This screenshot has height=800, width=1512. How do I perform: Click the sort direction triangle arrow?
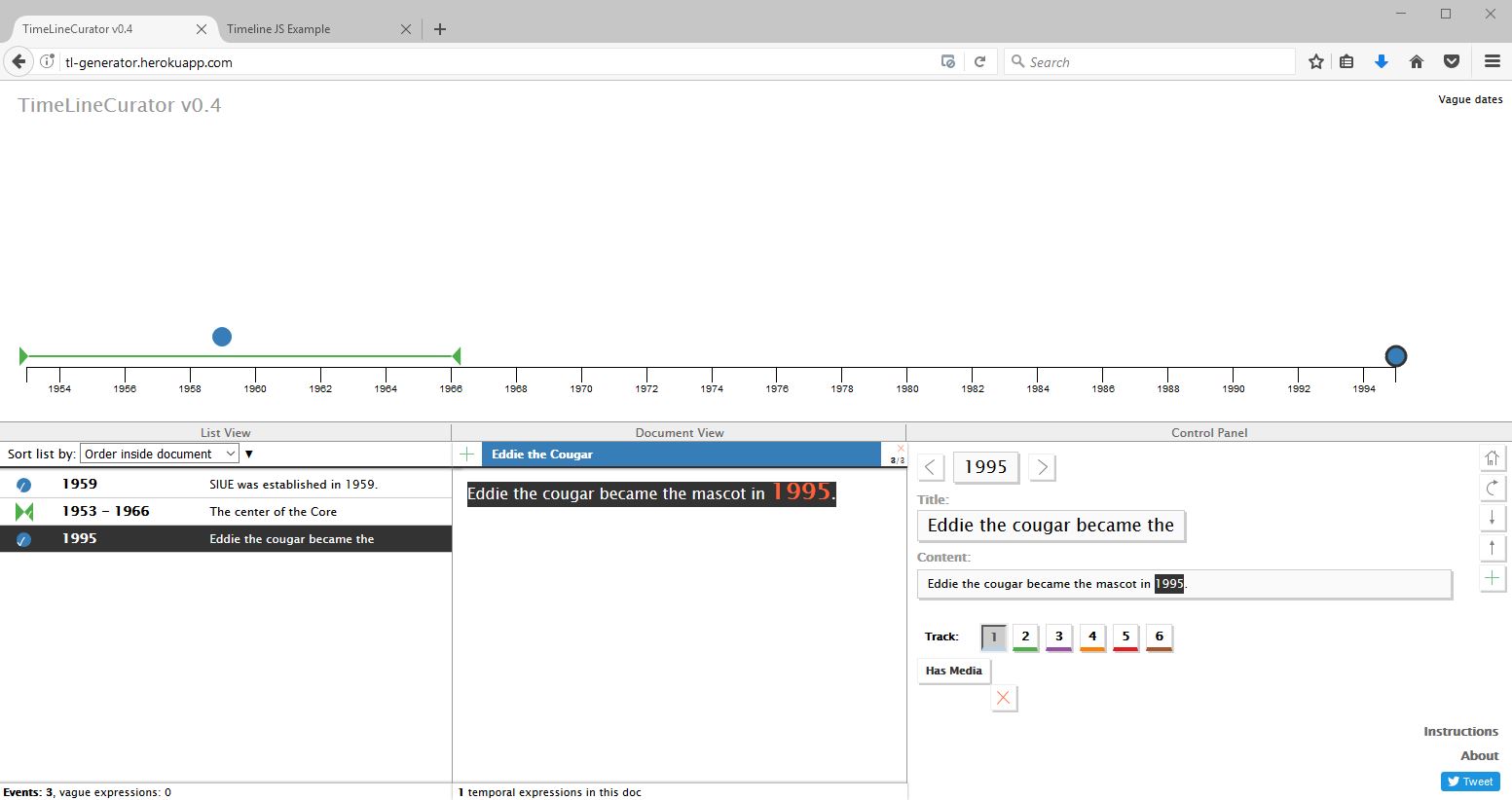[x=249, y=455]
